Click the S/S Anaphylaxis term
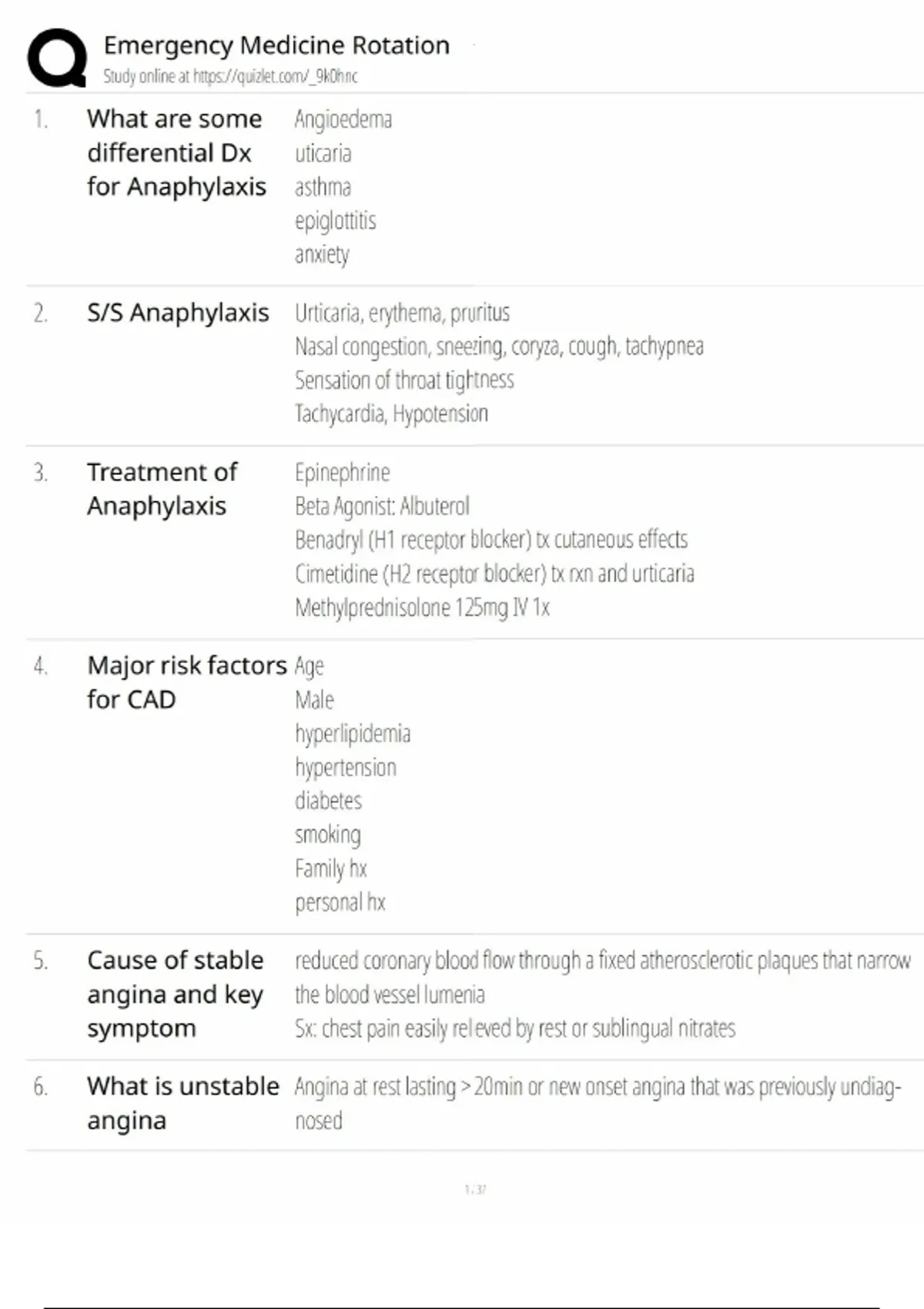 178,313
